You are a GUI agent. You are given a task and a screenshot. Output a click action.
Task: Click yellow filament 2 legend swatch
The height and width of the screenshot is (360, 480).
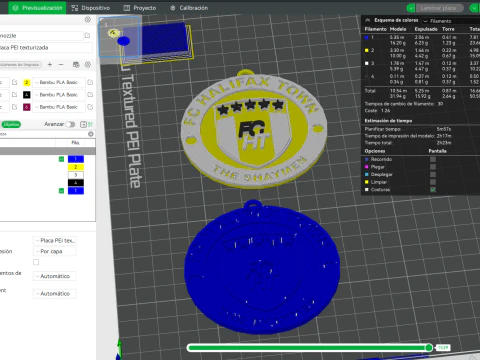367,50
